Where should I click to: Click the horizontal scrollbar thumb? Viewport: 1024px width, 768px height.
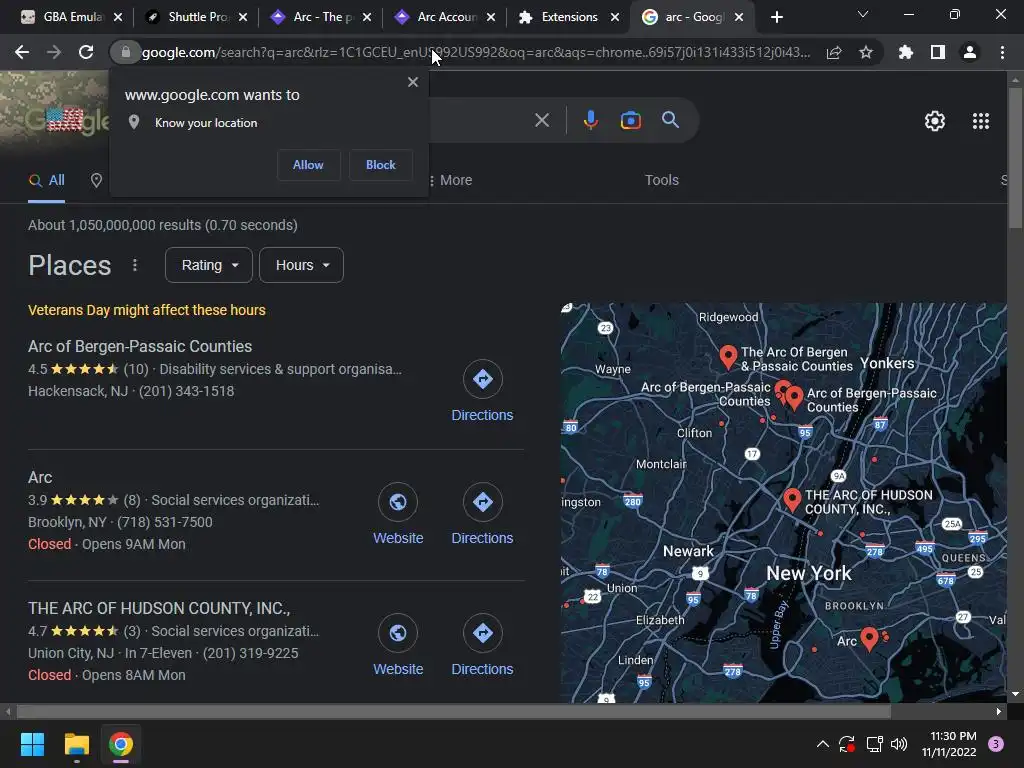(453, 711)
